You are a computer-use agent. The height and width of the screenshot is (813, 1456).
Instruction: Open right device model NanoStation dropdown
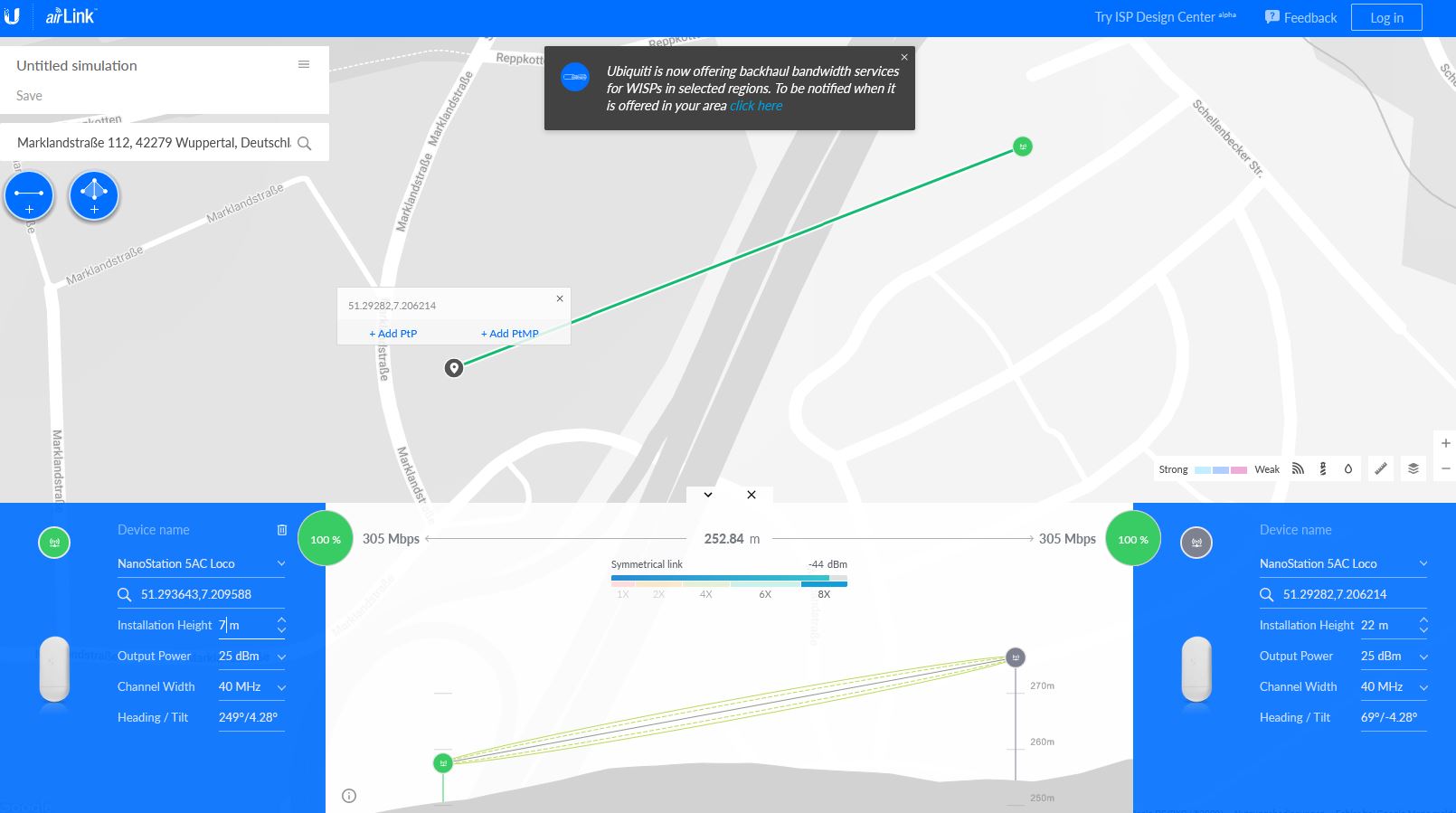point(1343,563)
